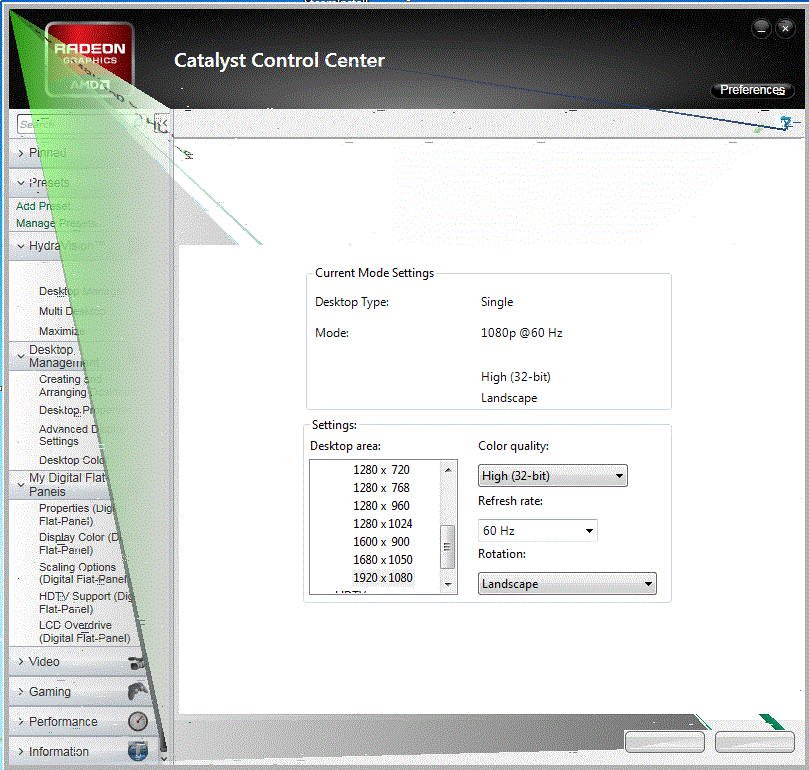Open HDTV Support (Digital Flat-Panel)
The height and width of the screenshot is (770, 809).
pos(86,602)
